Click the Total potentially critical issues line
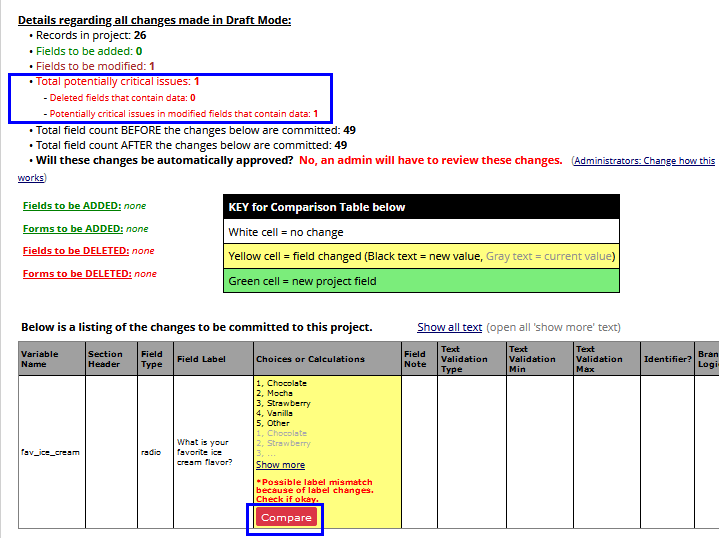This screenshot has width=719, height=538. (x=117, y=81)
